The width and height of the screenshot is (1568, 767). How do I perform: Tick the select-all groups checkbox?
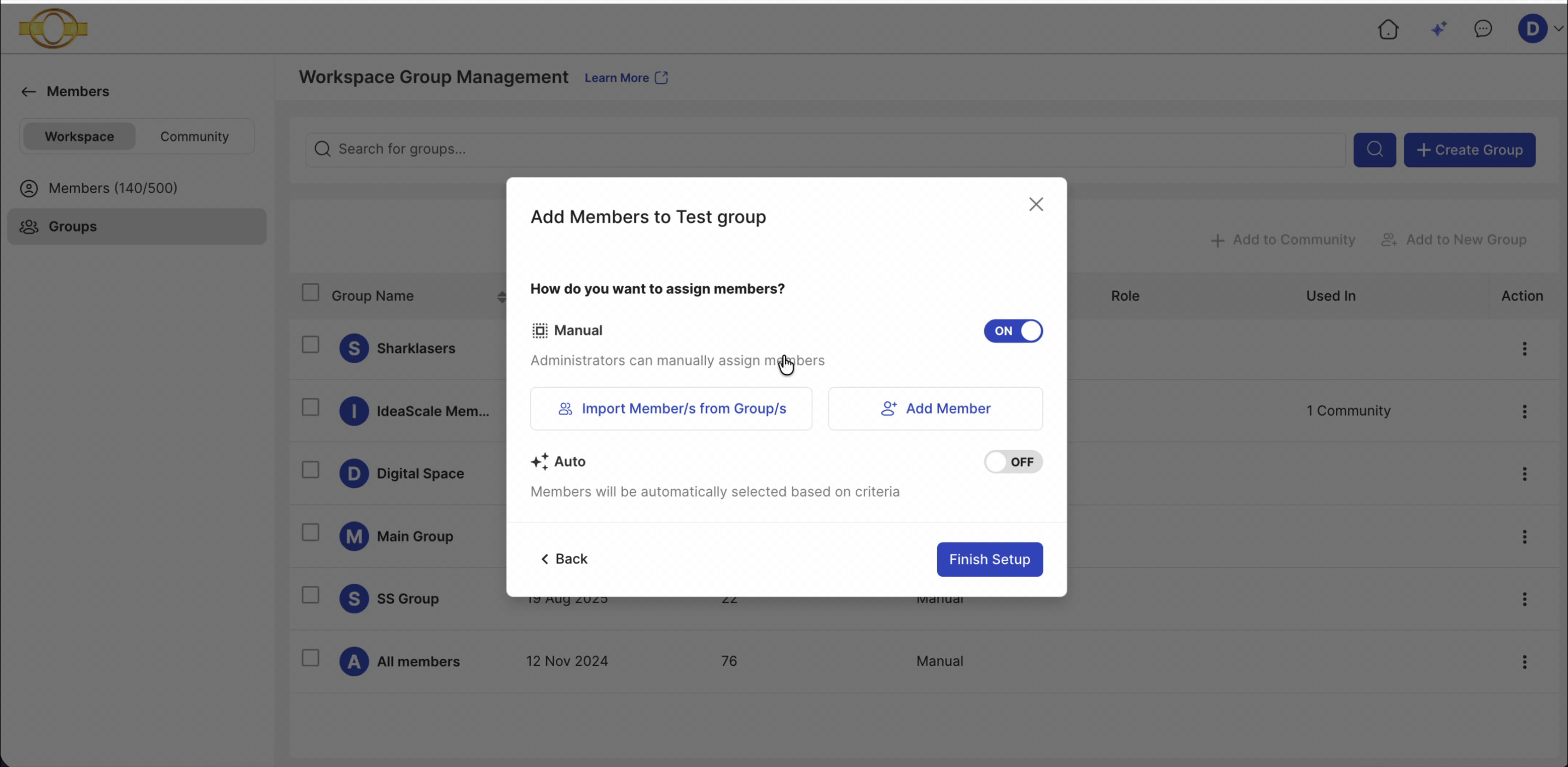[x=310, y=293]
